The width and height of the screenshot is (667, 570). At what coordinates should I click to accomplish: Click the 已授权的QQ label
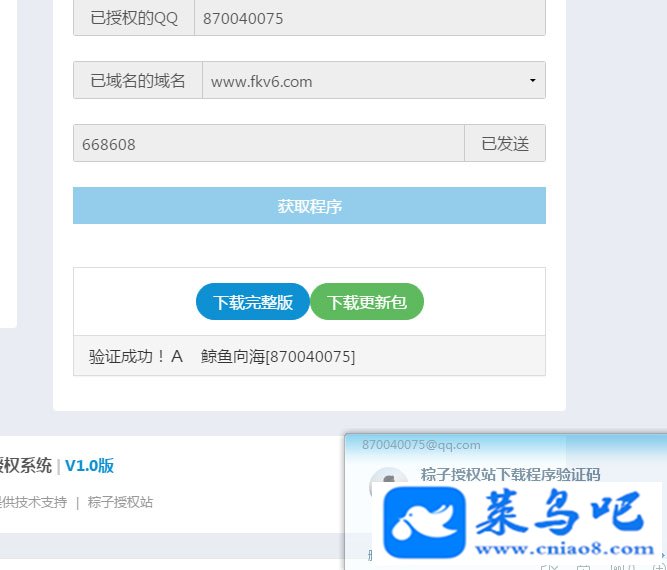coord(134,18)
